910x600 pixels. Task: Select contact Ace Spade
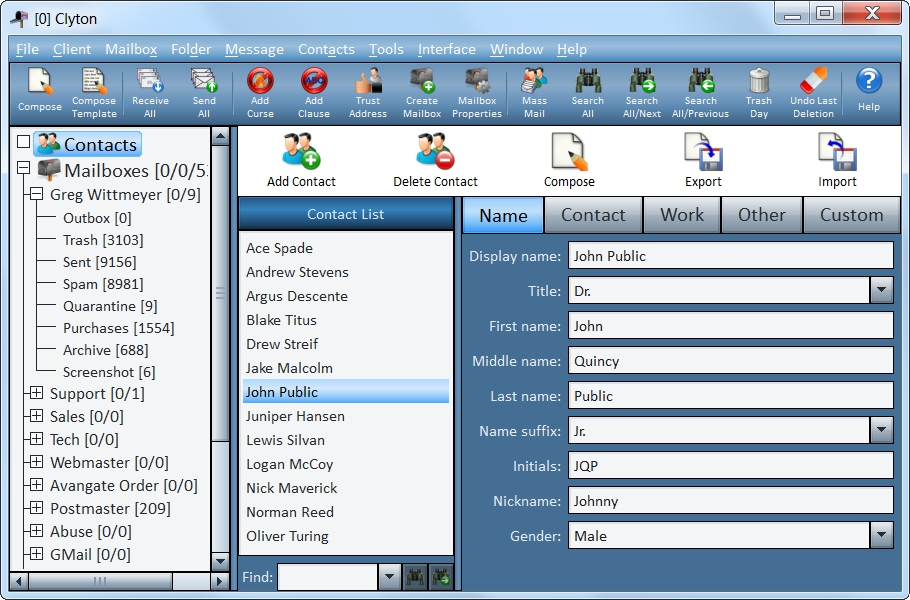(x=346, y=248)
